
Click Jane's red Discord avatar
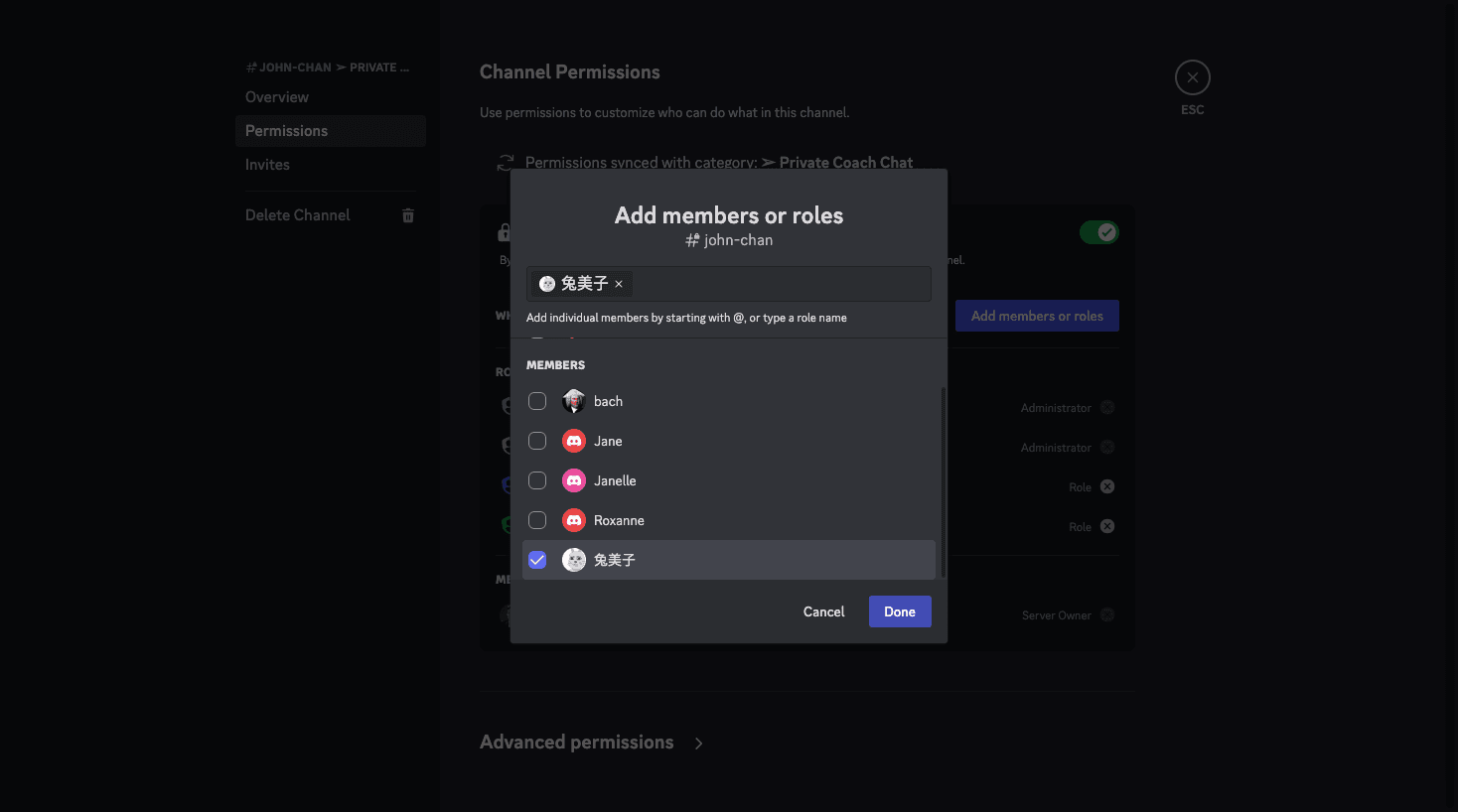click(574, 441)
